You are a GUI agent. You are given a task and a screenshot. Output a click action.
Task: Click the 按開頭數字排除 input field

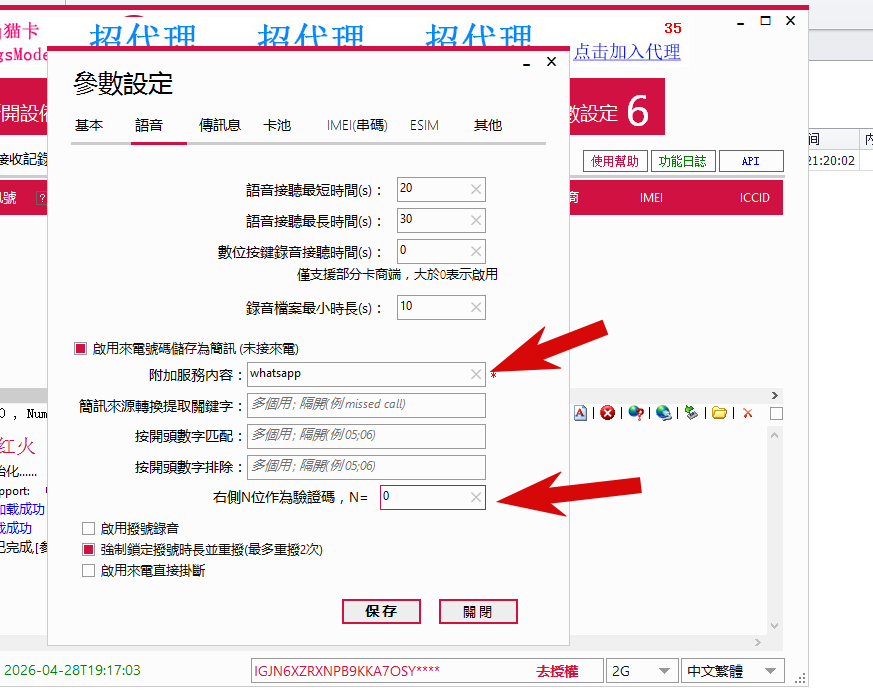[366, 467]
